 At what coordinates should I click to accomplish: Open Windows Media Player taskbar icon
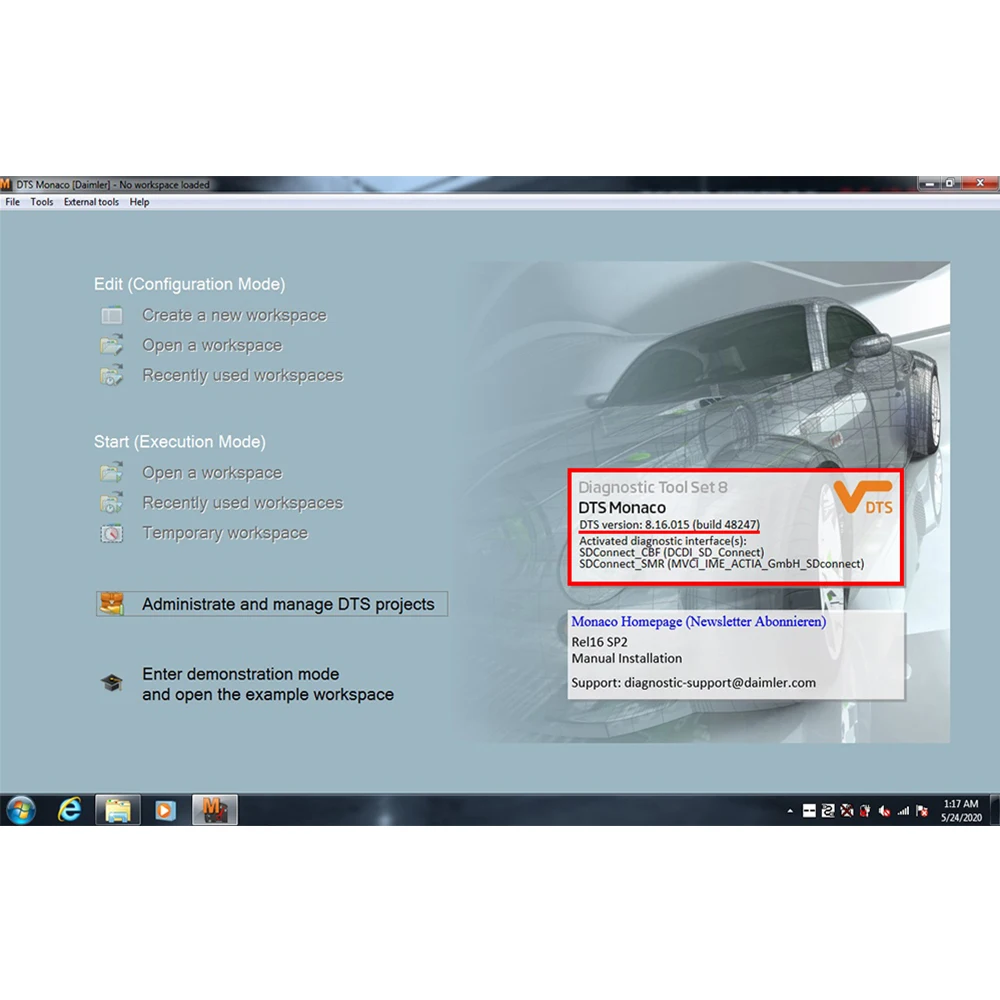pyautogui.click(x=165, y=810)
